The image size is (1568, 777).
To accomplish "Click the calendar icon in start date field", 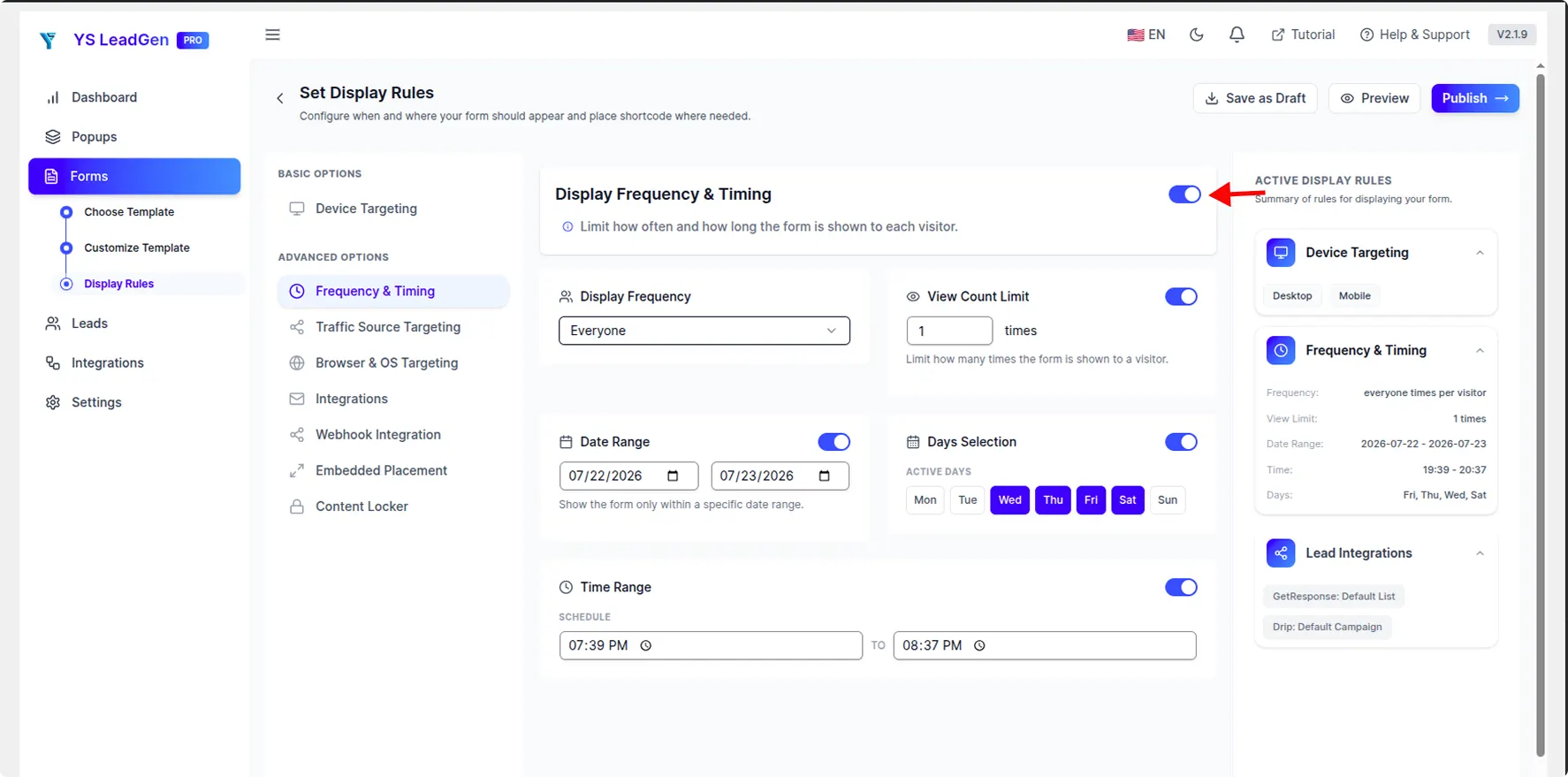I will click(673, 476).
